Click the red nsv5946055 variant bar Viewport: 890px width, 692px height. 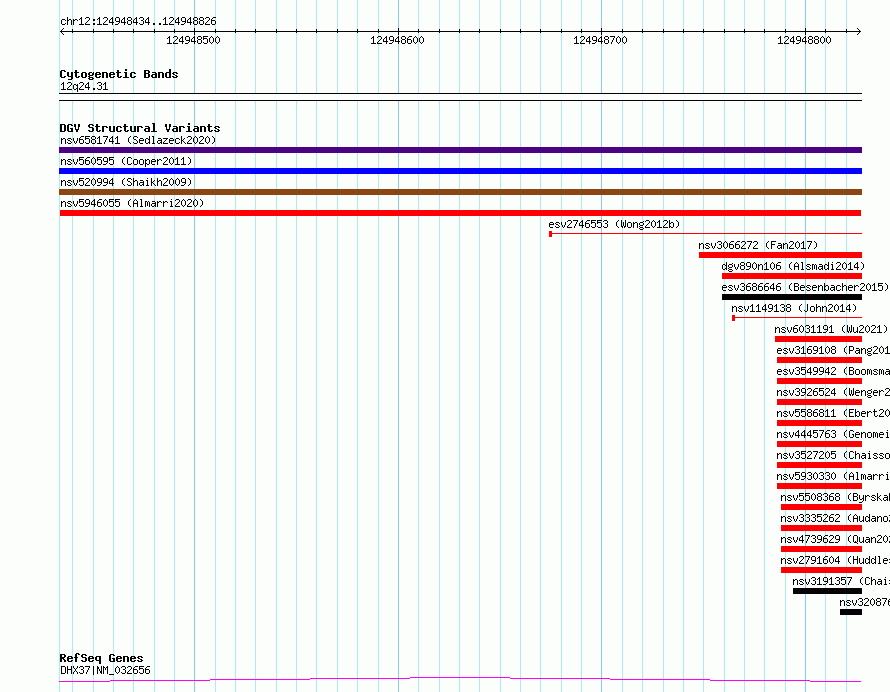pos(460,213)
